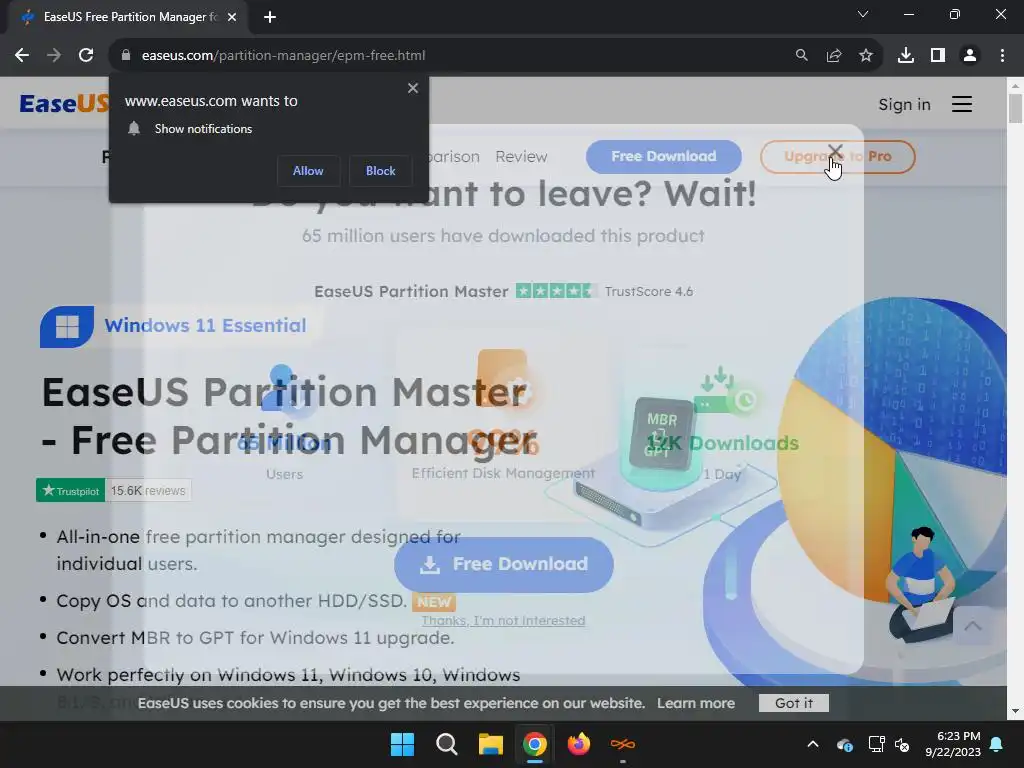Open the network display tray icon
This screenshot has height=768, width=1024.
[876, 744]
